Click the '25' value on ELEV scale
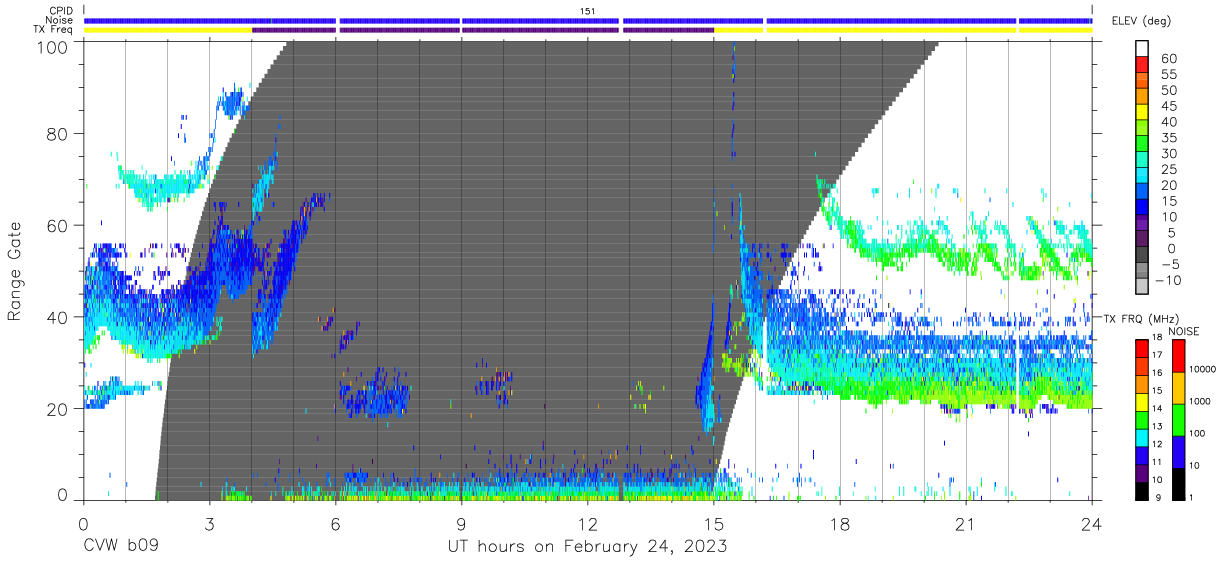This screenshot has height=567, width=1228. [x=1168, y=170]
